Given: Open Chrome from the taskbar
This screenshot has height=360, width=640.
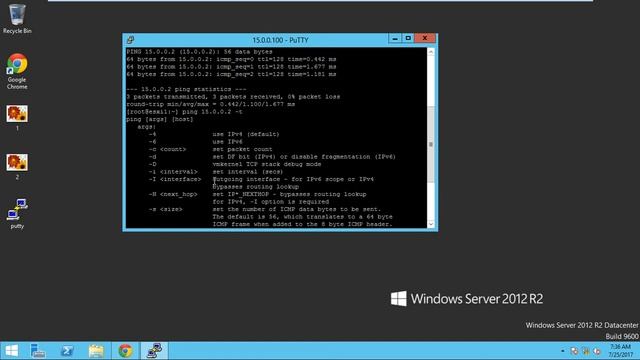Looking at the screenshot, I should (x=125, y=351).
